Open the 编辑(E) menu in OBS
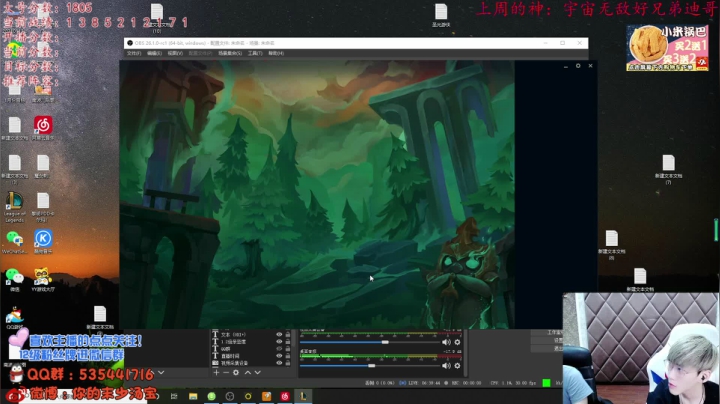This screenshot has width=720, height=404. click(154, 53)
